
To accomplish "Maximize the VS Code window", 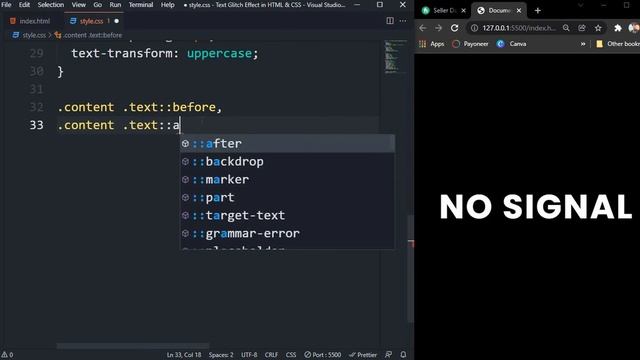I will point(380,5).
